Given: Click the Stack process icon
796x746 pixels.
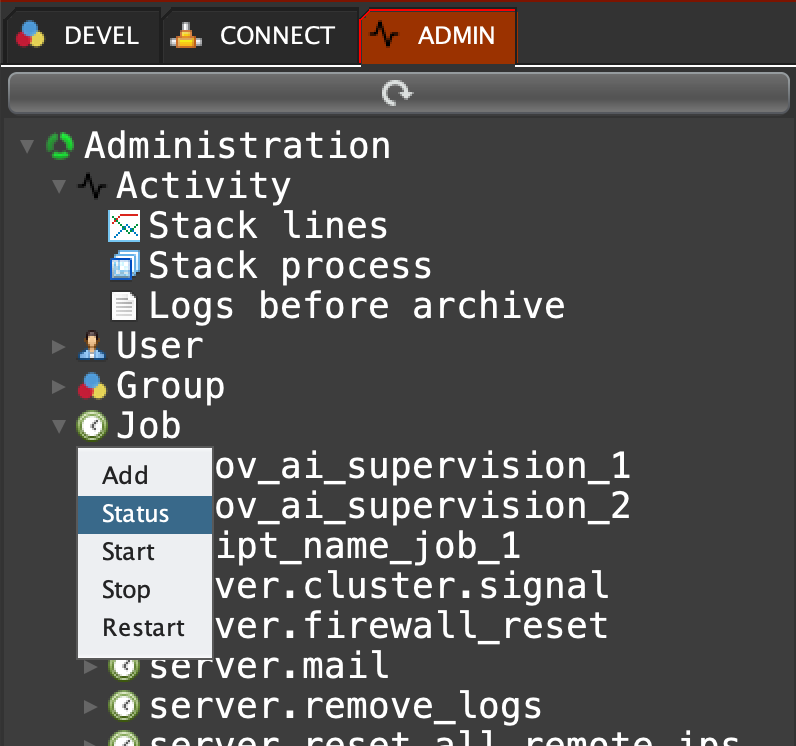Looking at the screenshot, I should click(124, 266).
